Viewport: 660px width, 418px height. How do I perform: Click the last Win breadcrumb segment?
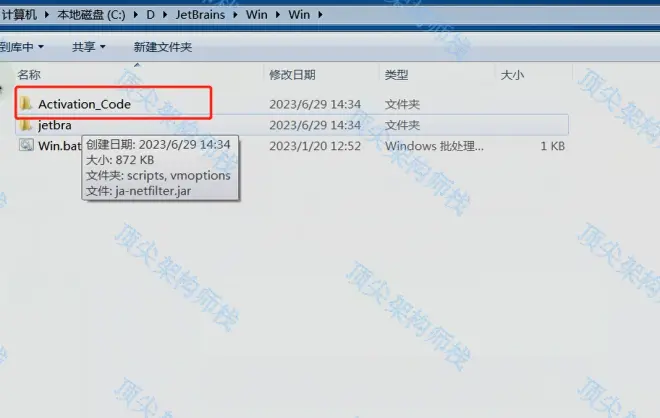click(x=299, y=15)
